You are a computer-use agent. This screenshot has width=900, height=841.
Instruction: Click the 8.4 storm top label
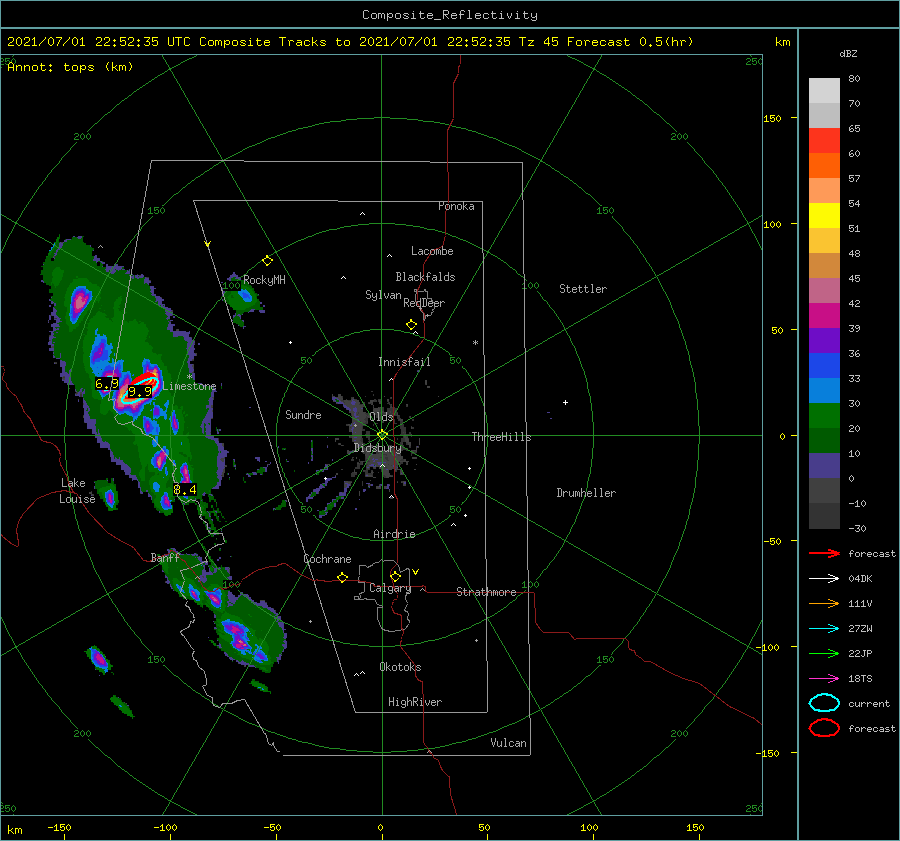[x=185, y=490]
